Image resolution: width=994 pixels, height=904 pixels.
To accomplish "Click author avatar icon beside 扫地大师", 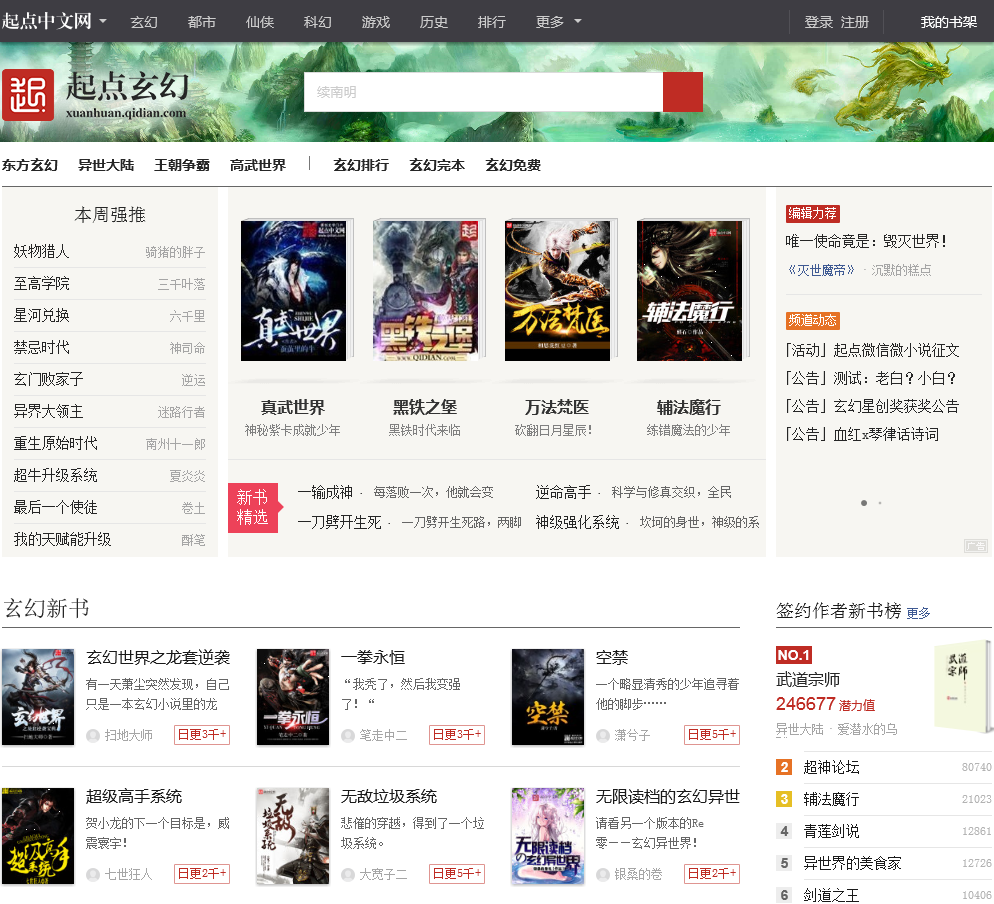I will click(x=93, y=735).
